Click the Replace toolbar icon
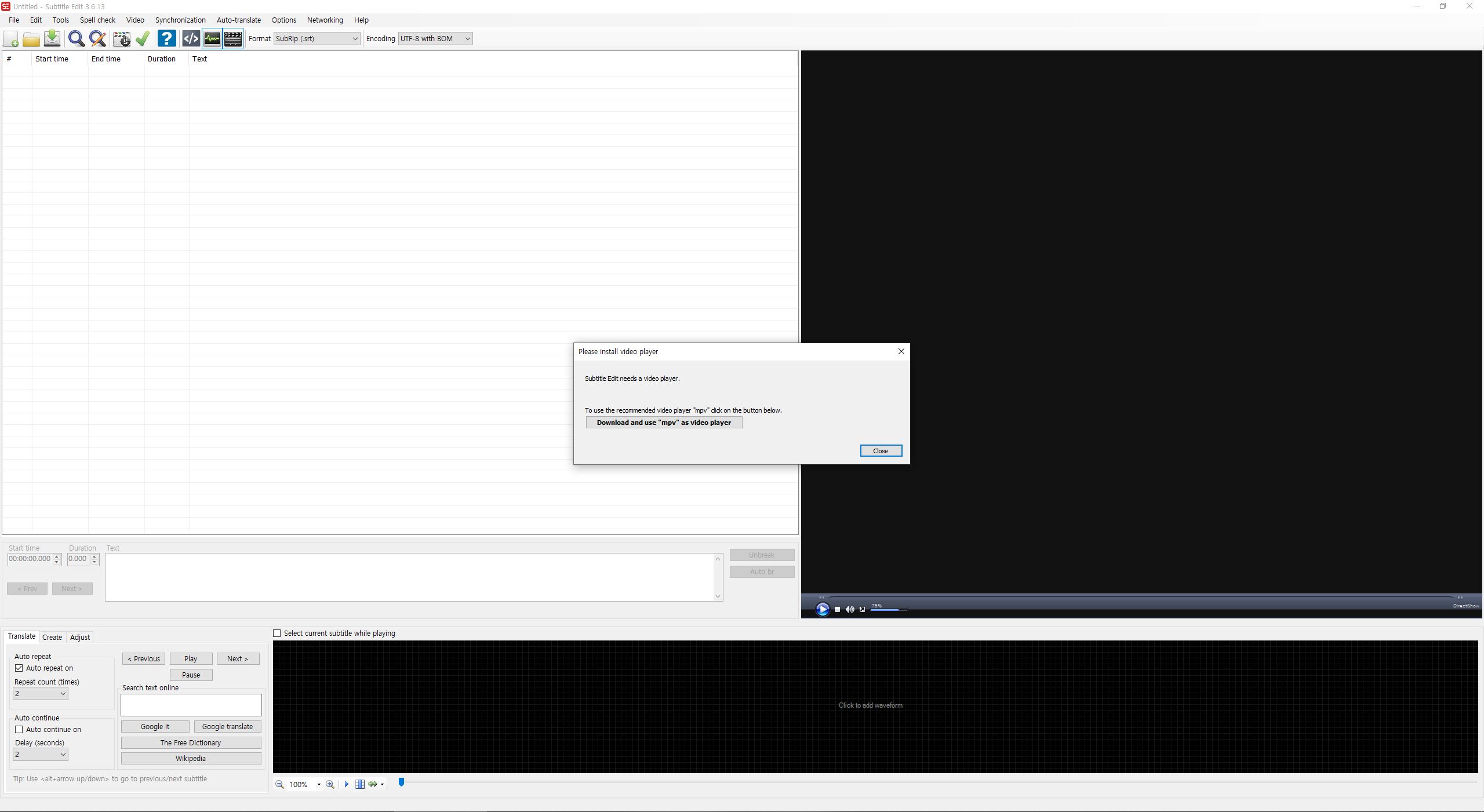 coord(98,39)
